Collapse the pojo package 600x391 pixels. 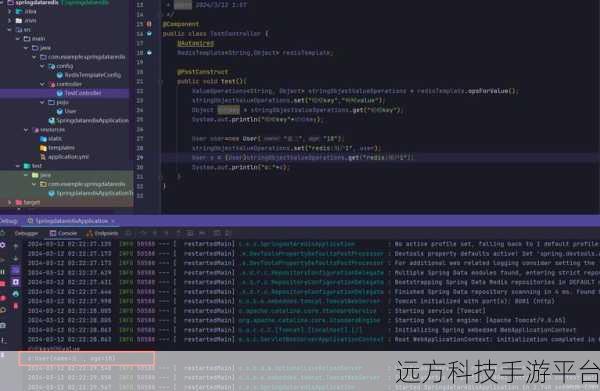click(42, 102)
